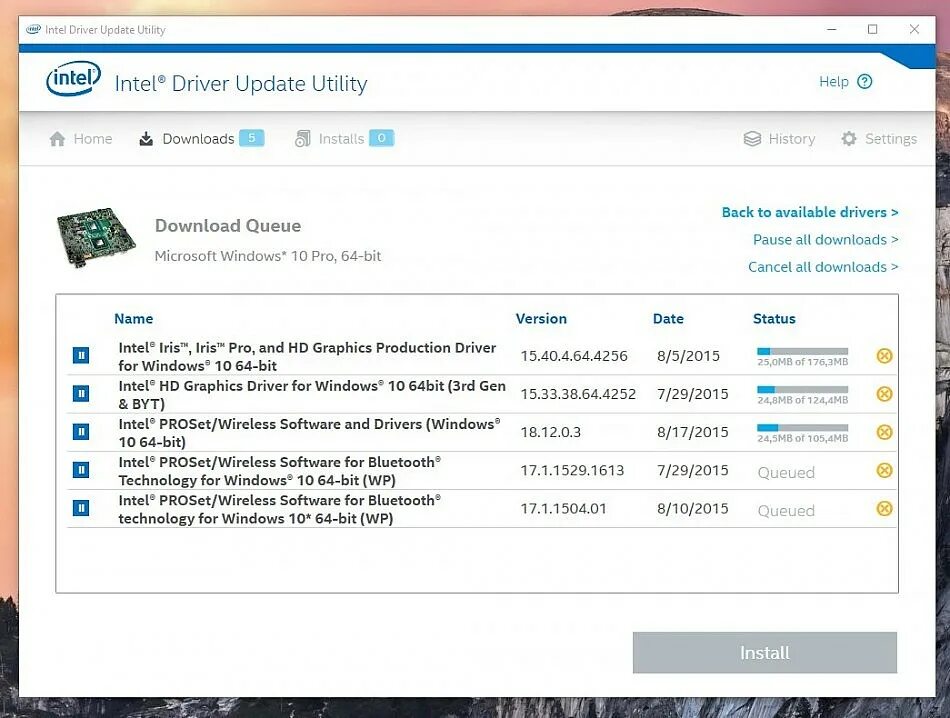Open the History tab

tap(779, 139)
